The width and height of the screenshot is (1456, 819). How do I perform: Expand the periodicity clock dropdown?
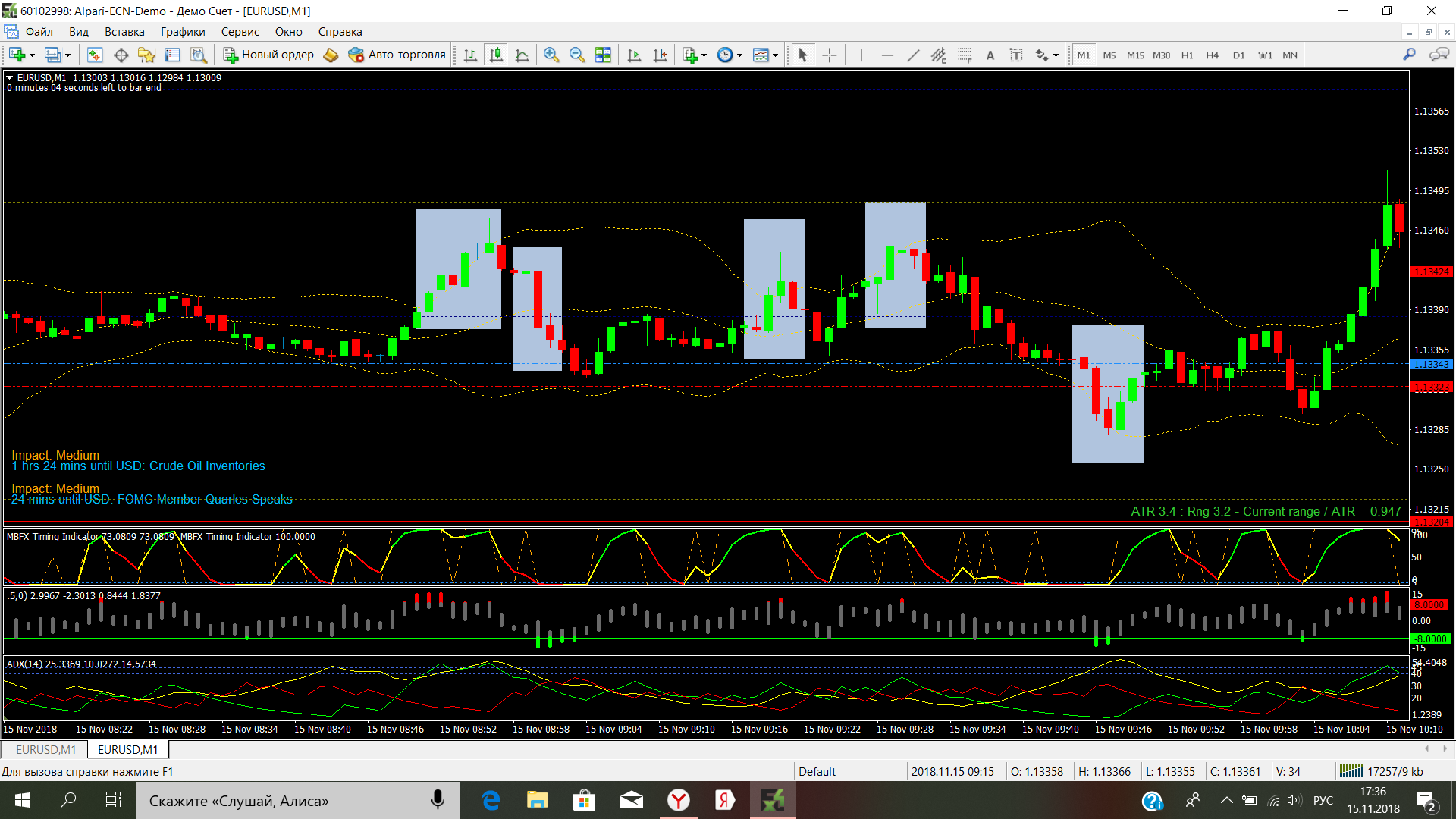click(x=739, y=55)
